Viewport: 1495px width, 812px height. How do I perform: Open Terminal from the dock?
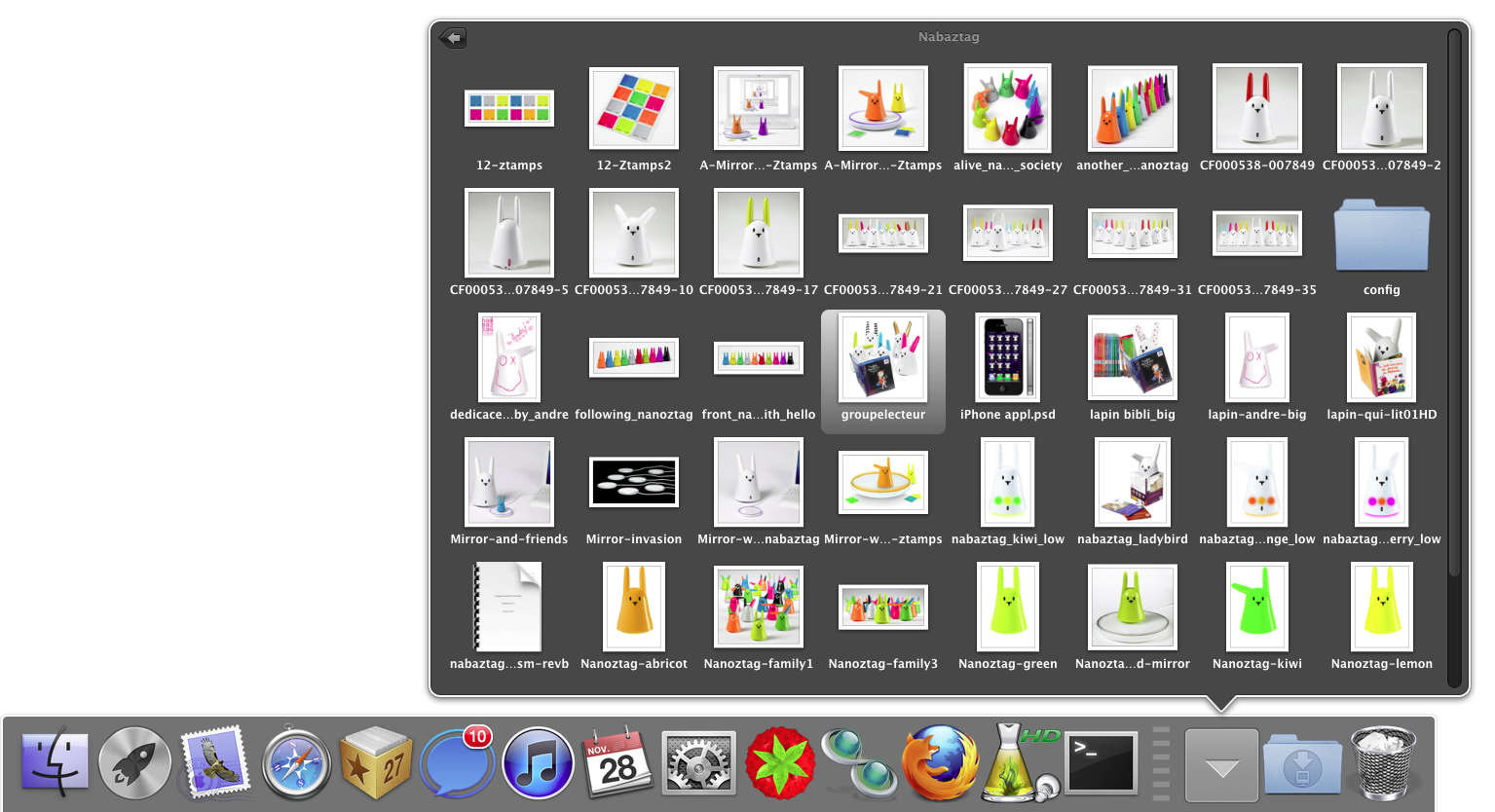[1101, 762]
